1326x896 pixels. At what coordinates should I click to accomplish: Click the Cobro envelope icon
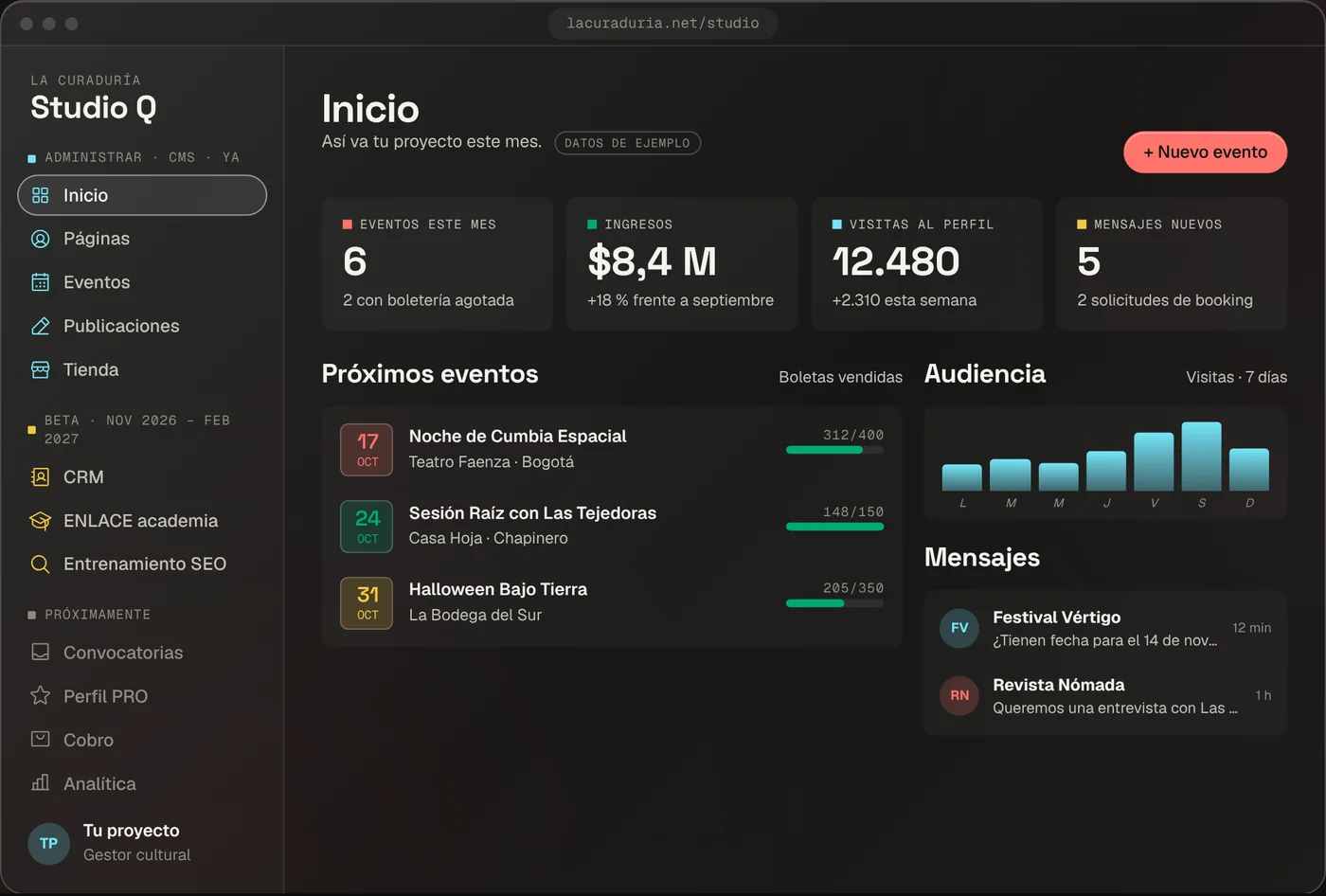(40, 740)
